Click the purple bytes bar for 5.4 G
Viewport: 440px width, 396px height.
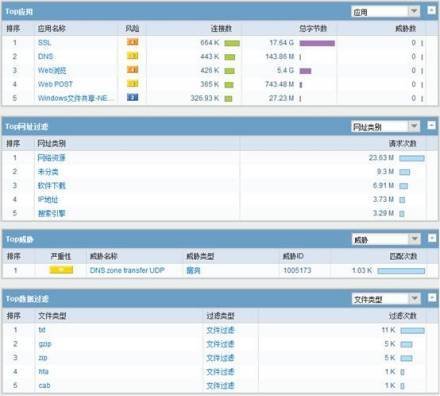305,71
